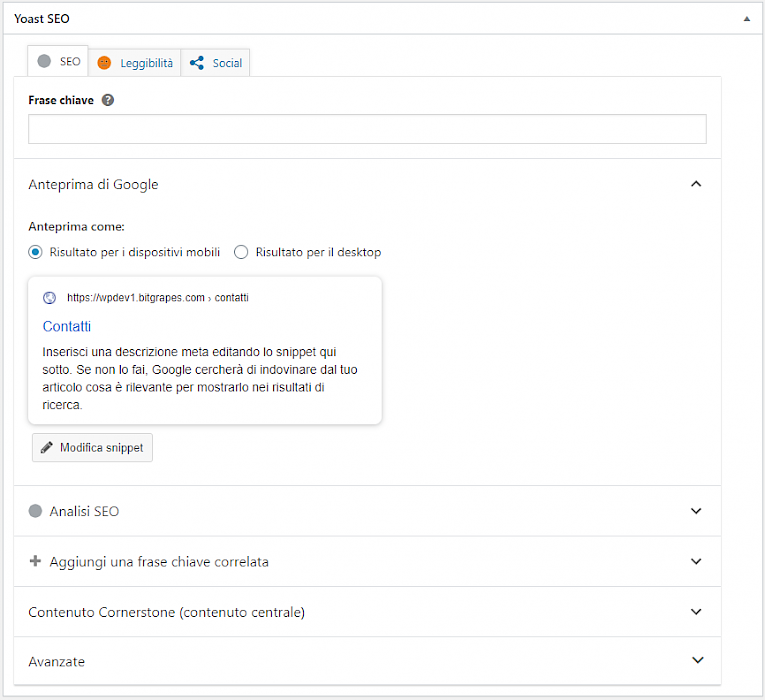The width and height of the screenshot is (765, 700).
Task: Click the help question mark beside Frase chiave
Action: (108, 100)
